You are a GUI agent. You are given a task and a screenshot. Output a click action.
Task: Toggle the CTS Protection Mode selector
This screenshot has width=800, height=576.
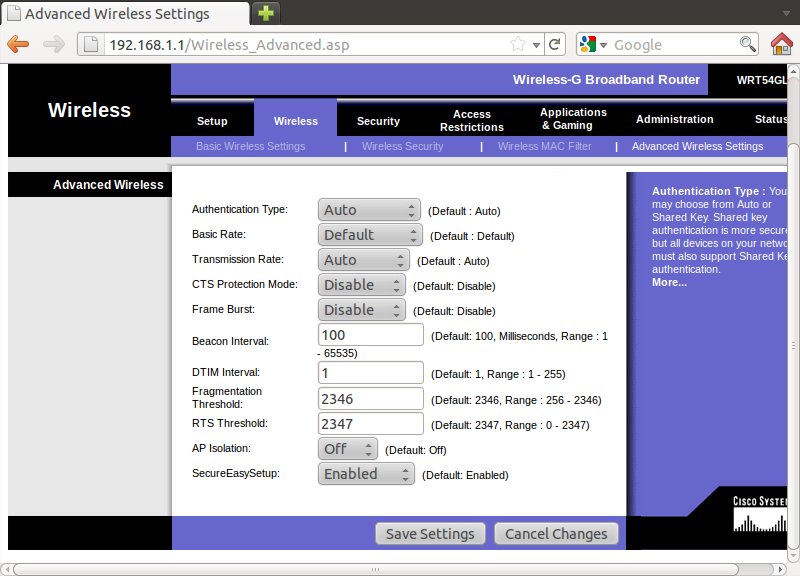point(361,285)
